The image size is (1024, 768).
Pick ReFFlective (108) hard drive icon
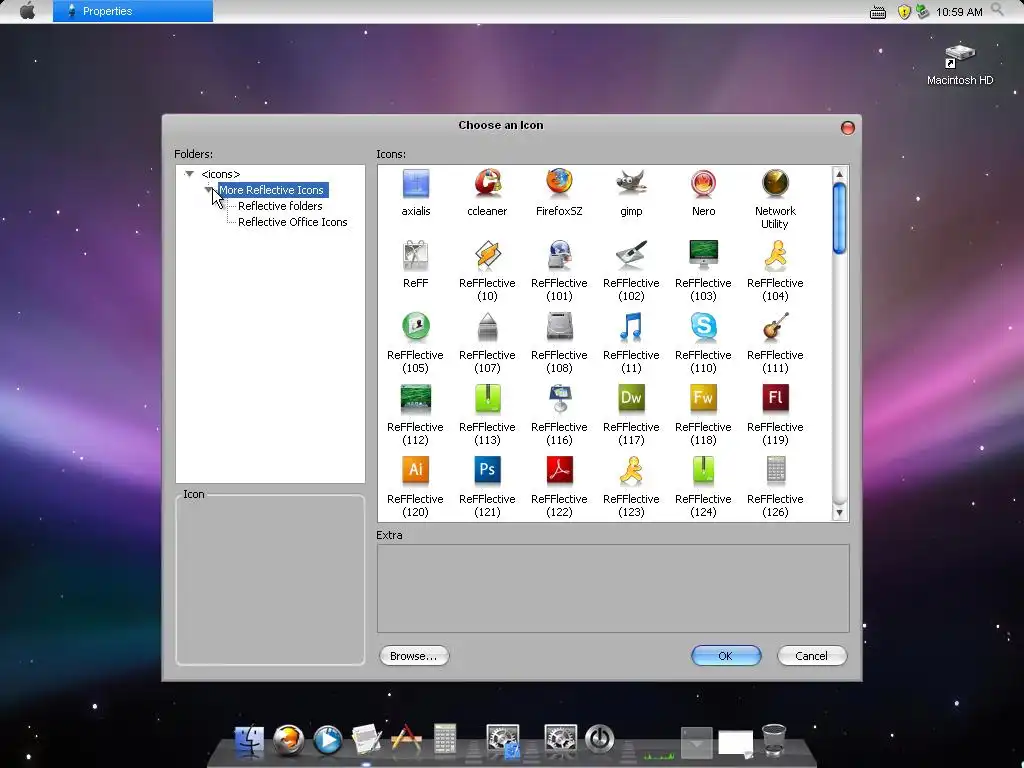tap(559, 327)
